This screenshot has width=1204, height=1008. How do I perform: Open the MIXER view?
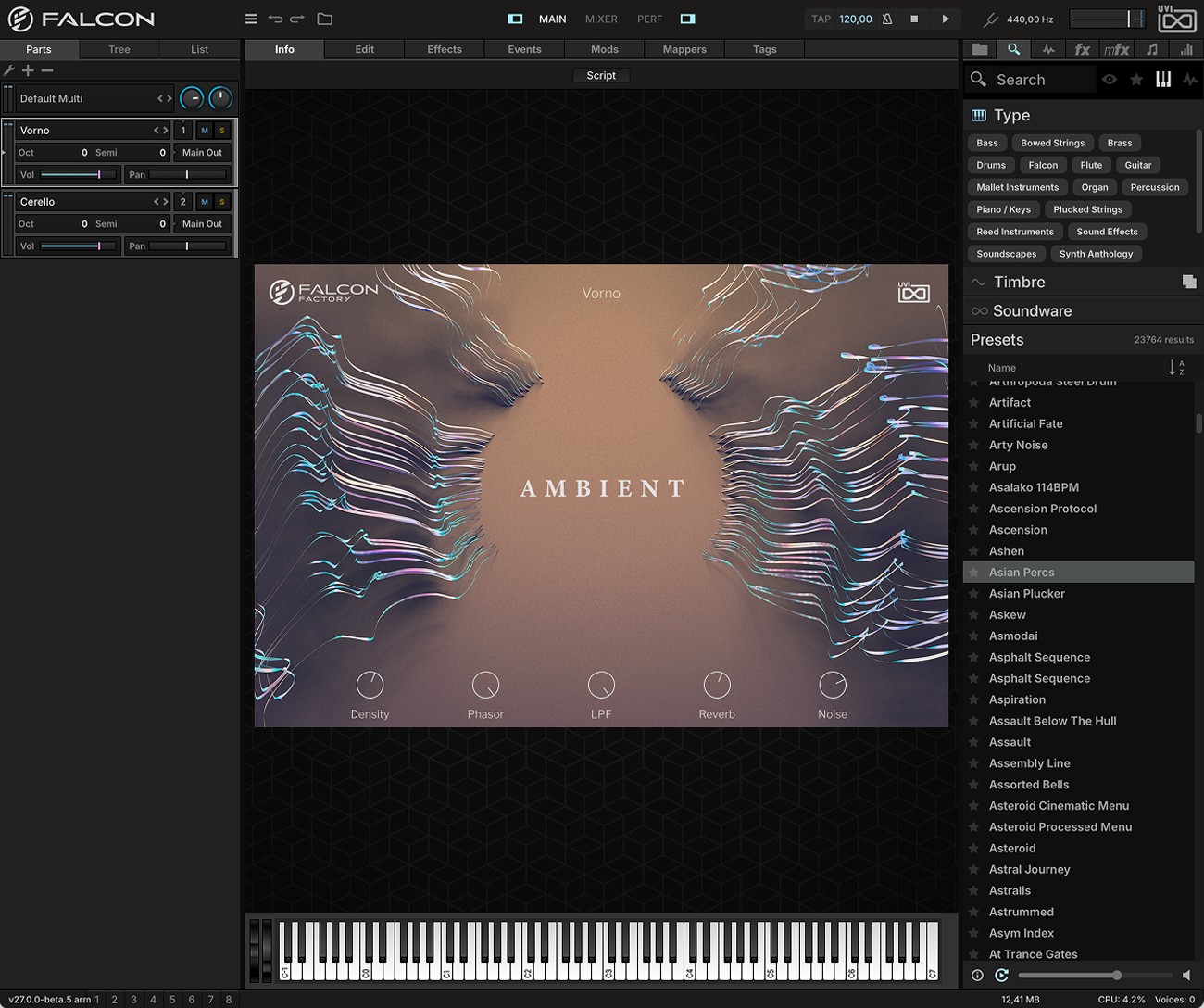[x=601, y=19]
